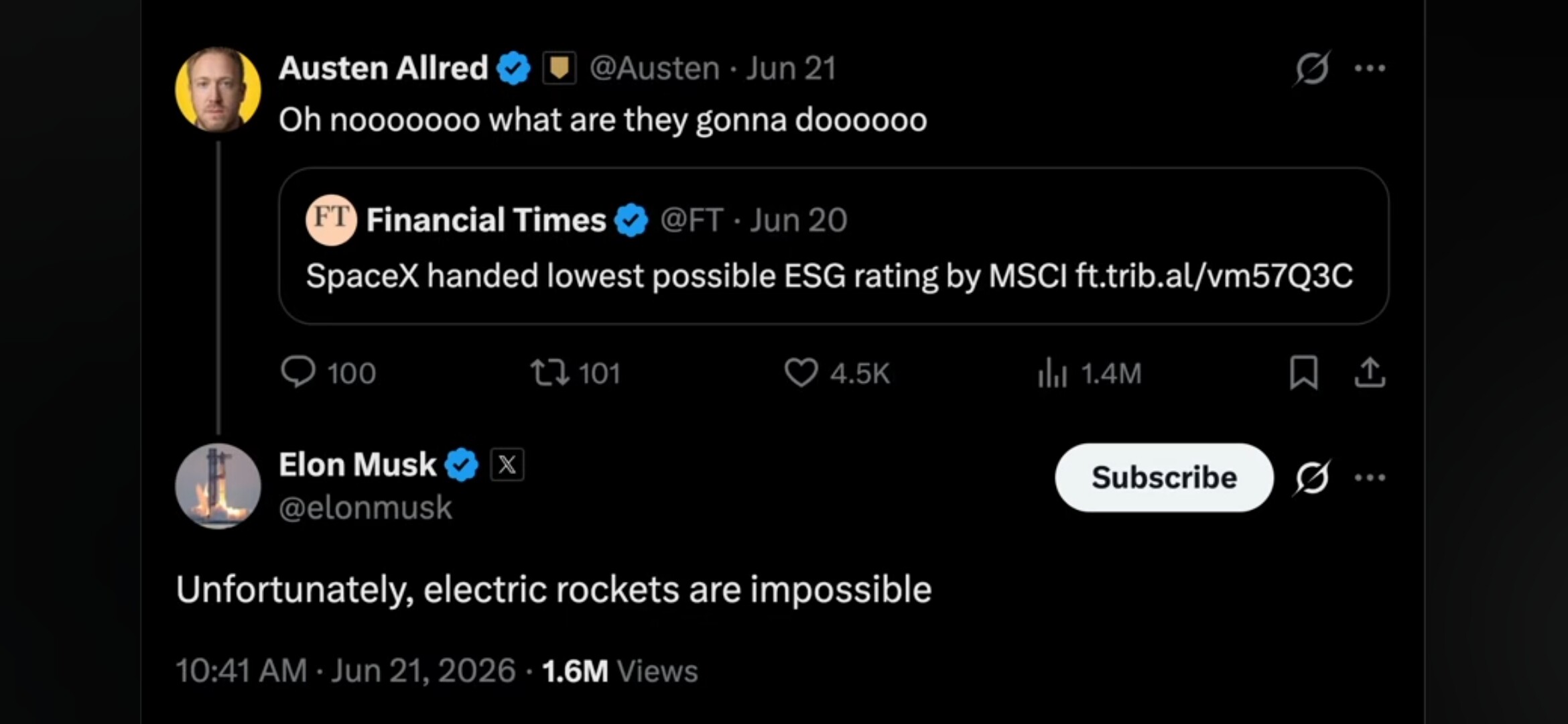This screenshot has height=724, width=1568.
Task: Repost Austen Allred's post (101)
Action: [550, 373]
